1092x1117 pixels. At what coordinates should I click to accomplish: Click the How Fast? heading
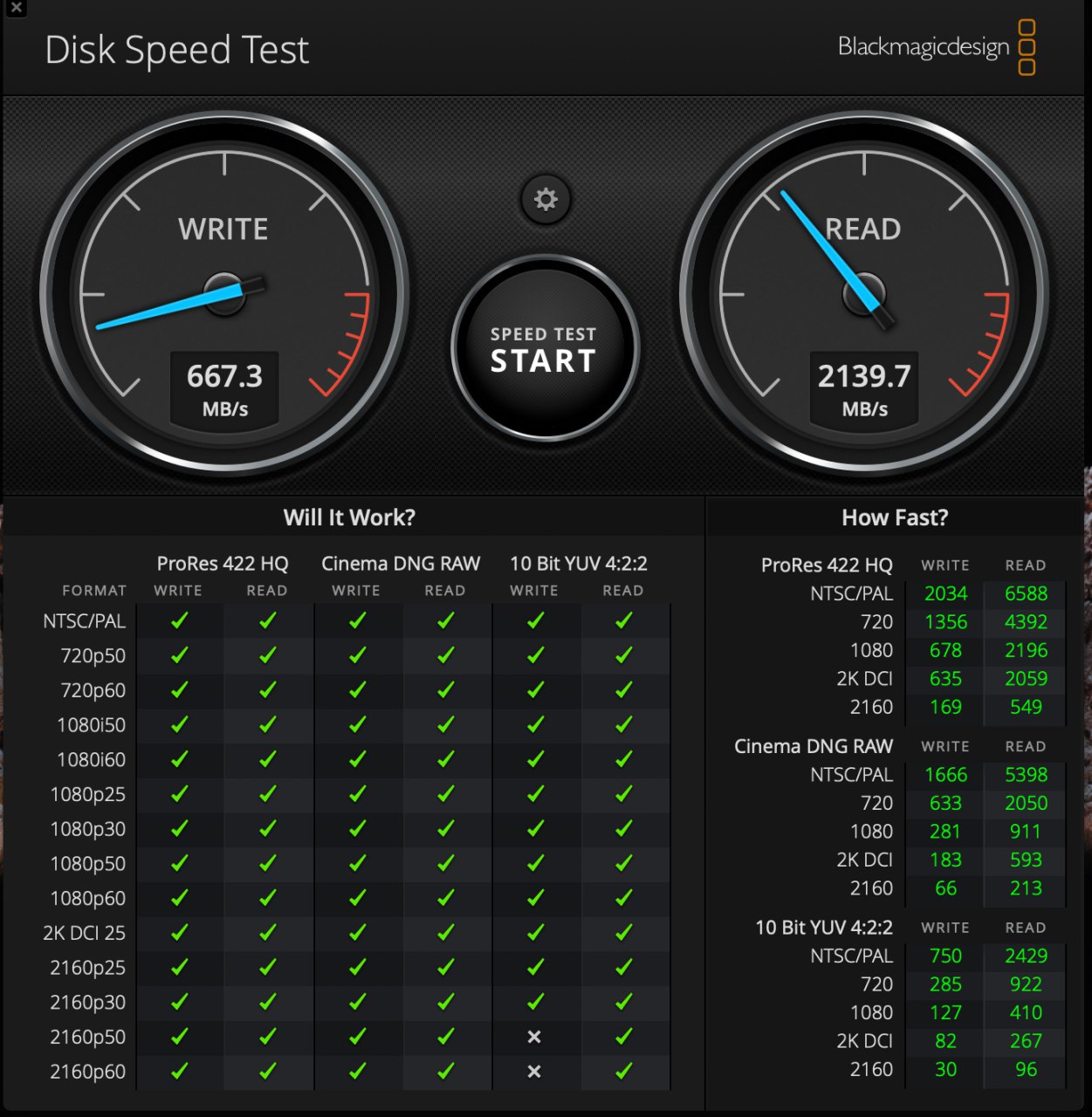(x=895, y=517)
